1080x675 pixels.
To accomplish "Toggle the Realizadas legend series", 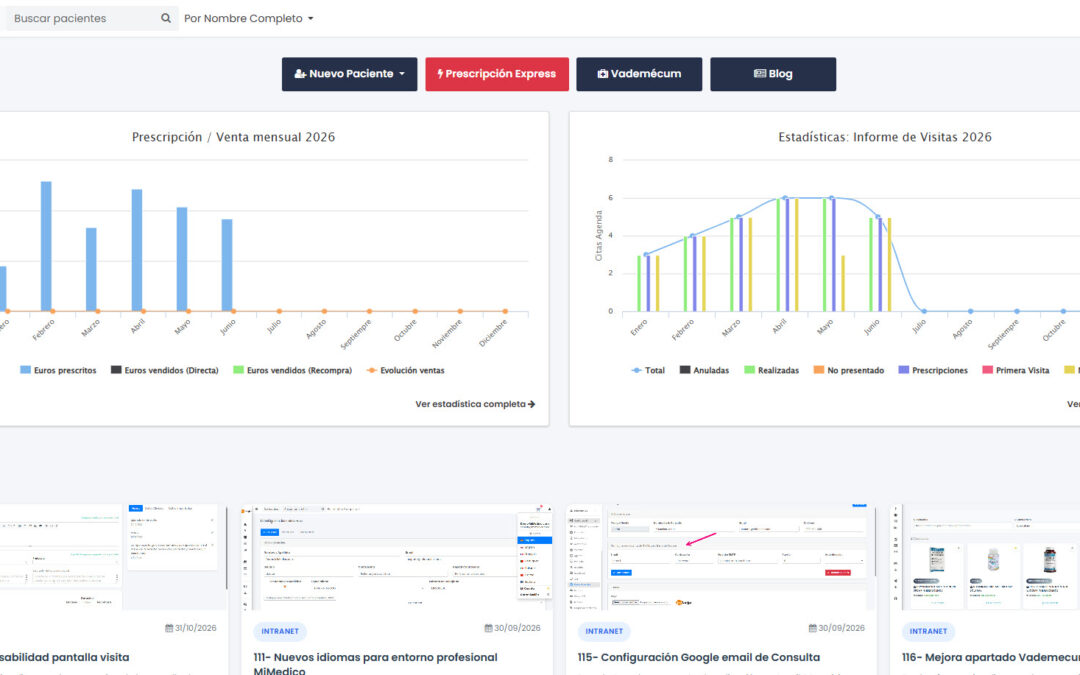I will click(771, 370).
